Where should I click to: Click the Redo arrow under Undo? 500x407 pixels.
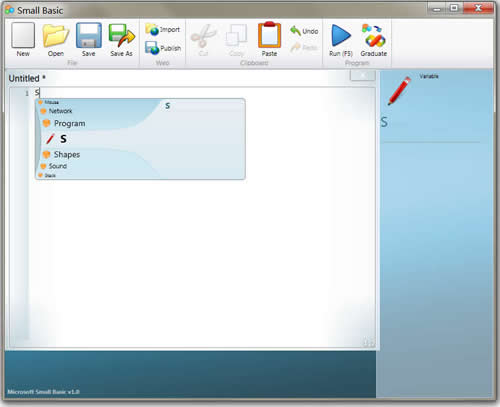(x=304, y=48)
